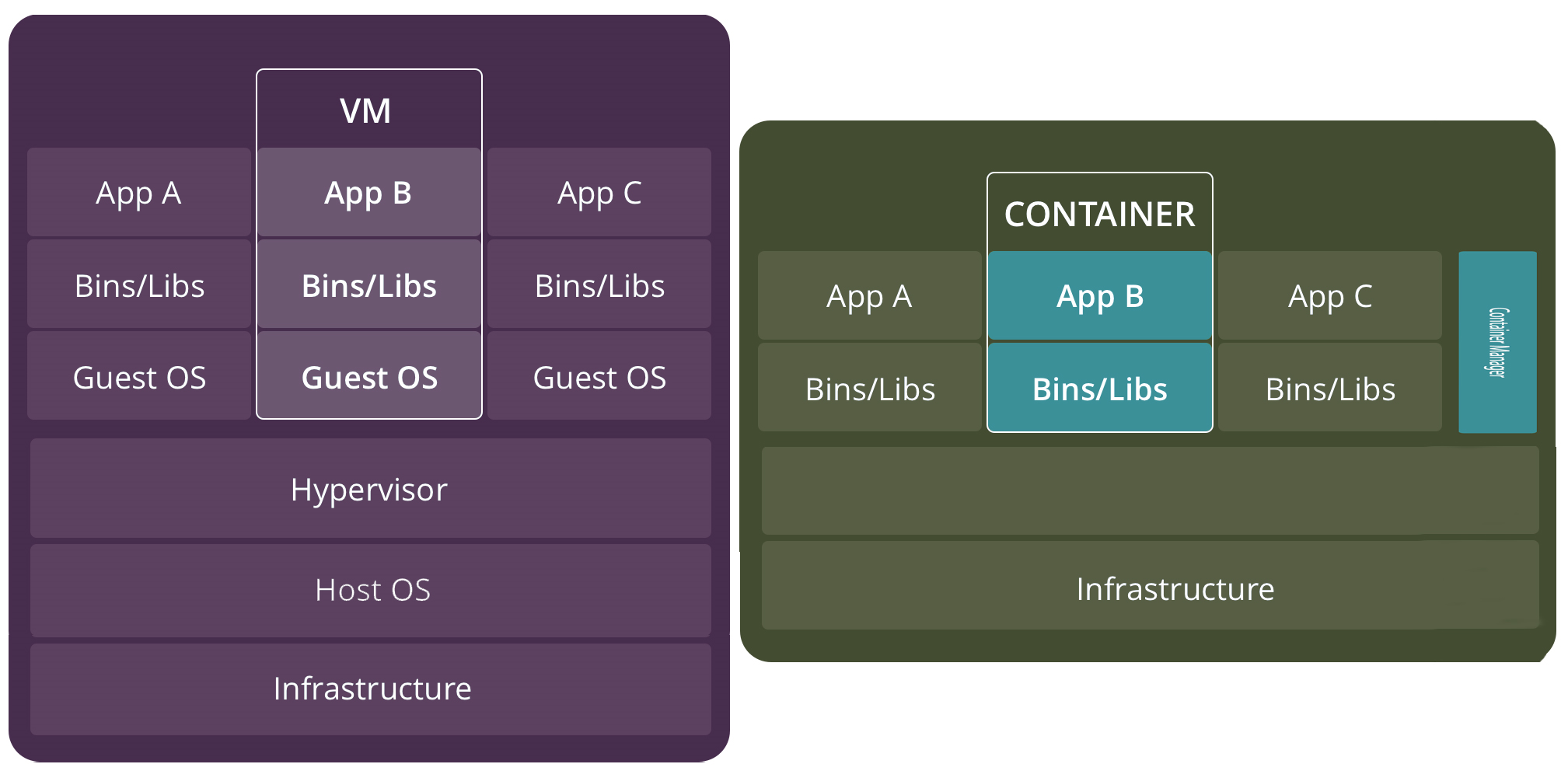1568x771 pixels.
Task: Click teal Bins/Libs block in container
Action: pyautogui.click(x=1099, y=389)
